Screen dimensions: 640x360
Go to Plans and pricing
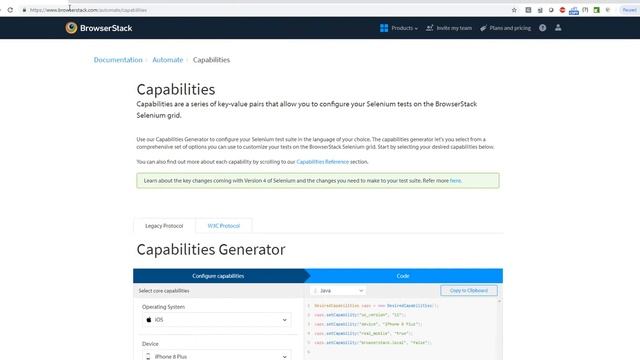point(505,28)
